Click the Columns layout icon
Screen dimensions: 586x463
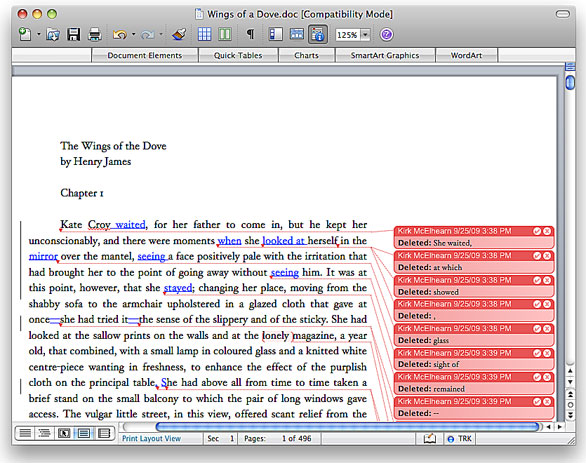tap(225, 34)
